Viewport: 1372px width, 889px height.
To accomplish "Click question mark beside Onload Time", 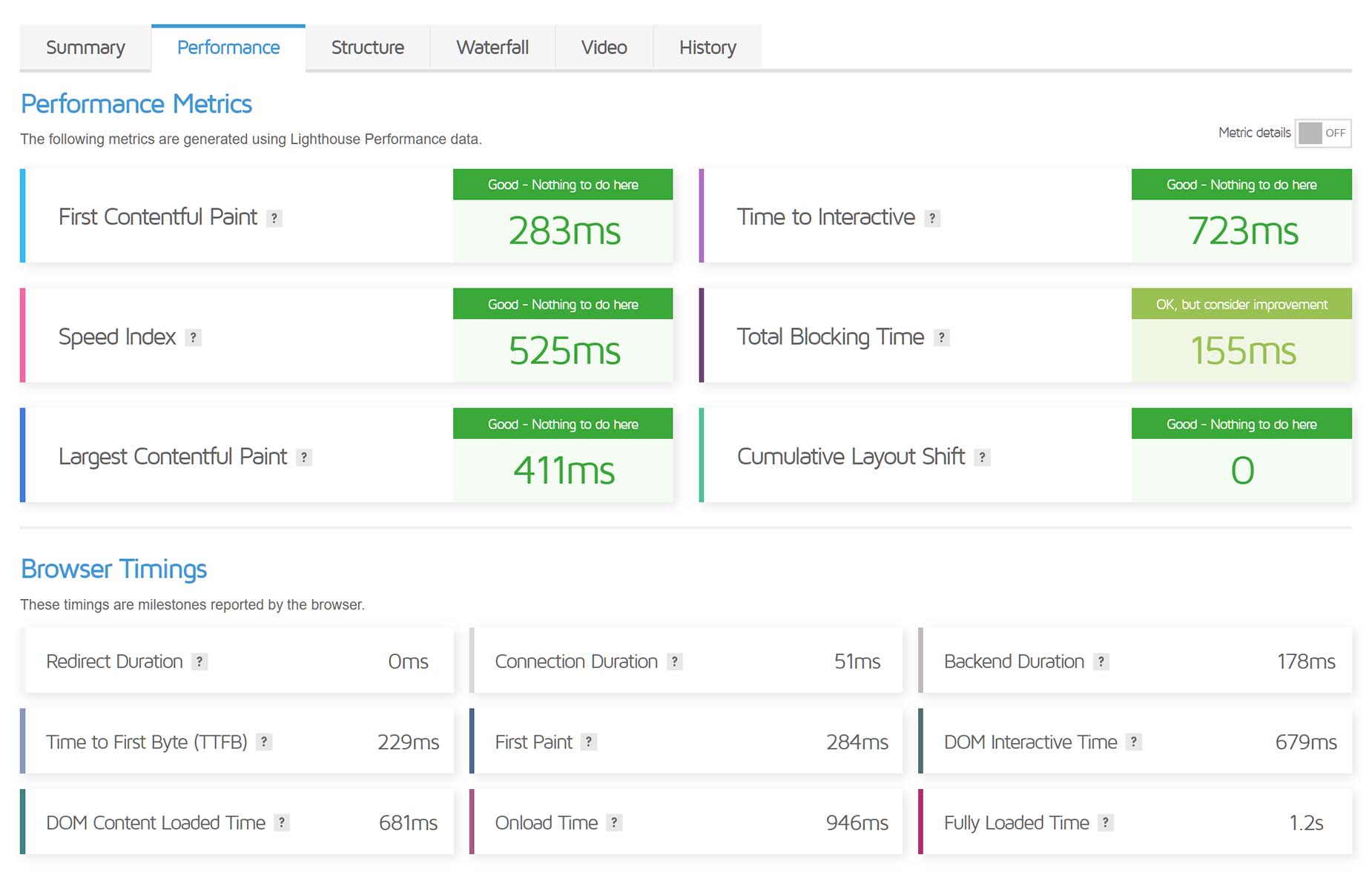I will pyautogui.click(x=614, y=822).
